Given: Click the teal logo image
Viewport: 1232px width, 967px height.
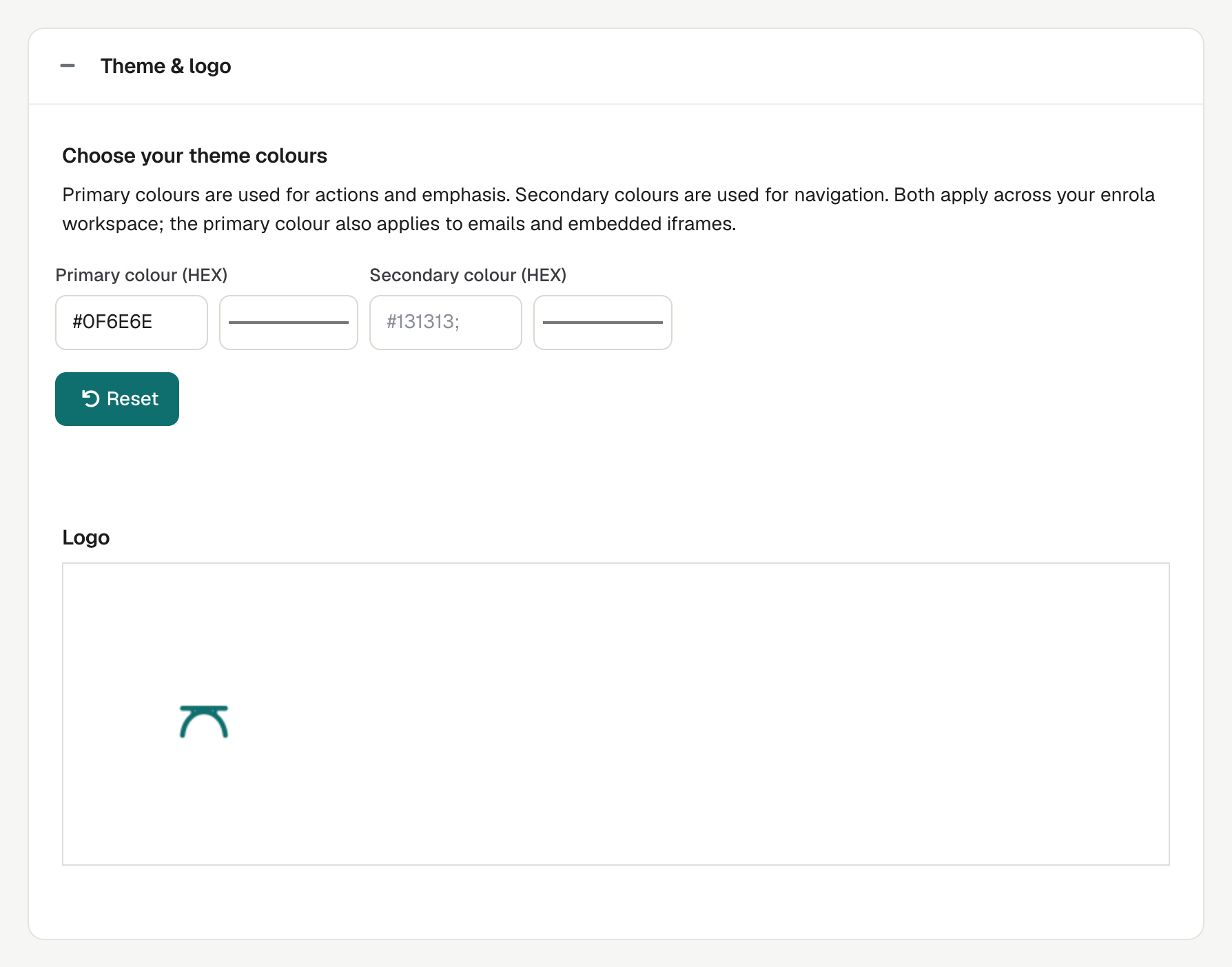Looking at the screenshot, I should (x=204, y=722).
